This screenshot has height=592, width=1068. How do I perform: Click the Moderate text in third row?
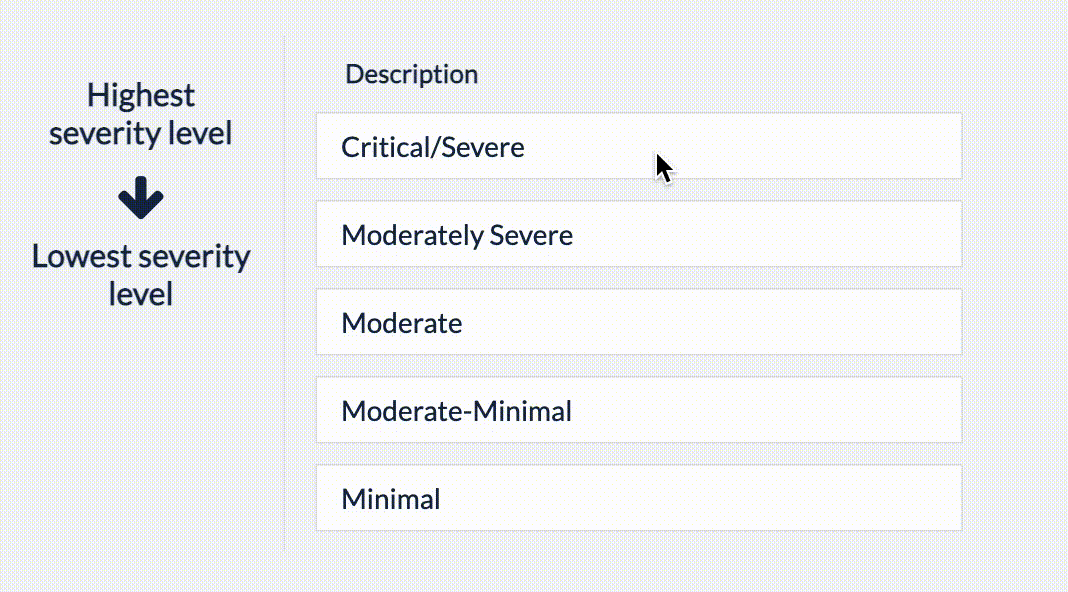coord(402,324)
